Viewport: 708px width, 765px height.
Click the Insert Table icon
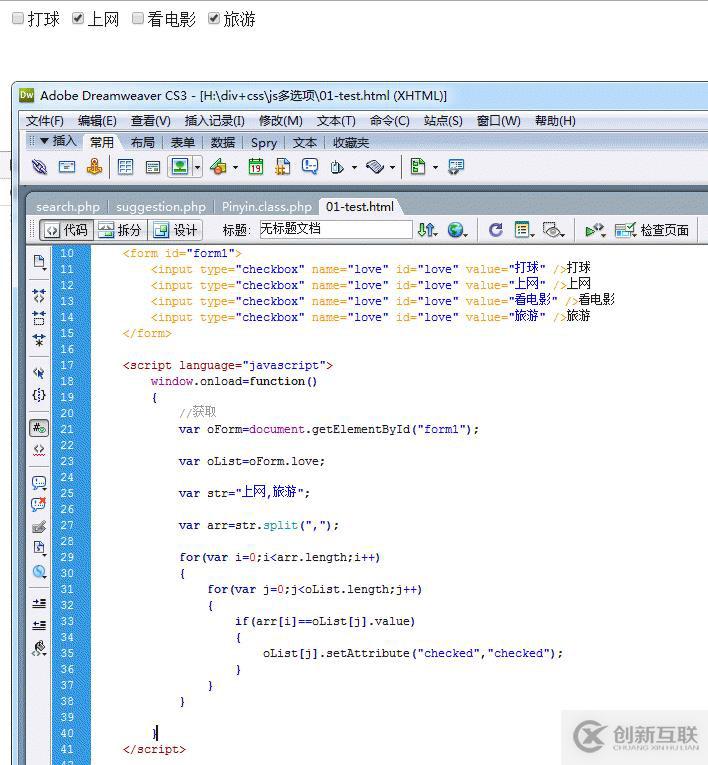tap(125, 167)
